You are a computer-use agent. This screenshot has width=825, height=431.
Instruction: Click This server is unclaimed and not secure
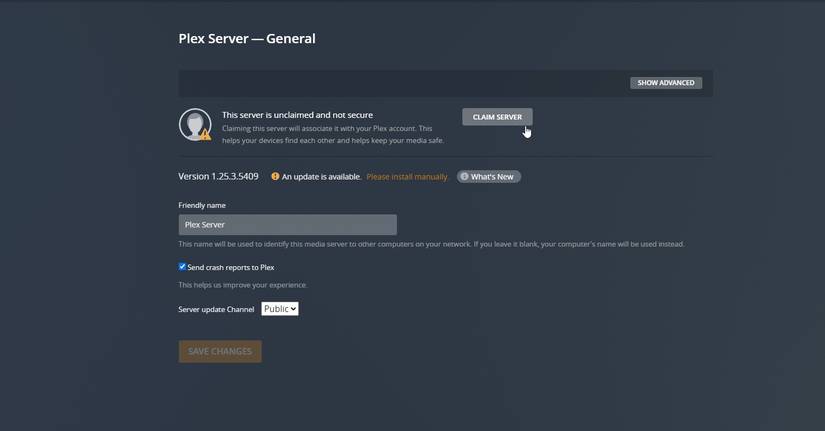(x=297, y=115)
